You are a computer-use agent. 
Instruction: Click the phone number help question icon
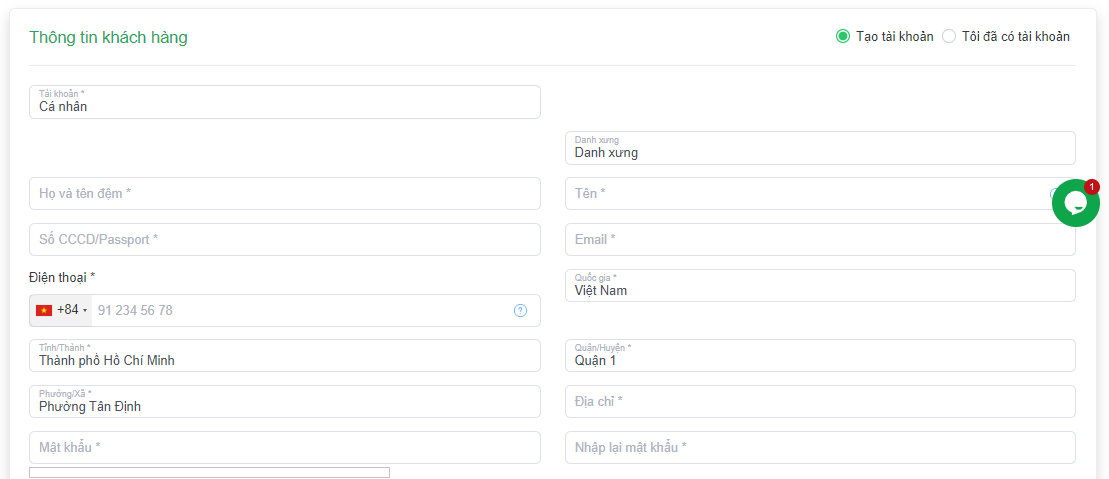[520, 310]
